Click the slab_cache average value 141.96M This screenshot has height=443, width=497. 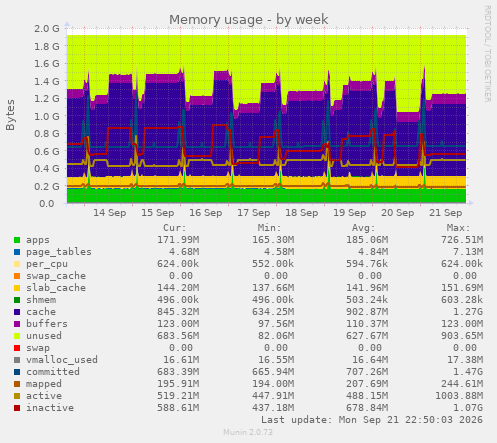(x=367, y=288)
